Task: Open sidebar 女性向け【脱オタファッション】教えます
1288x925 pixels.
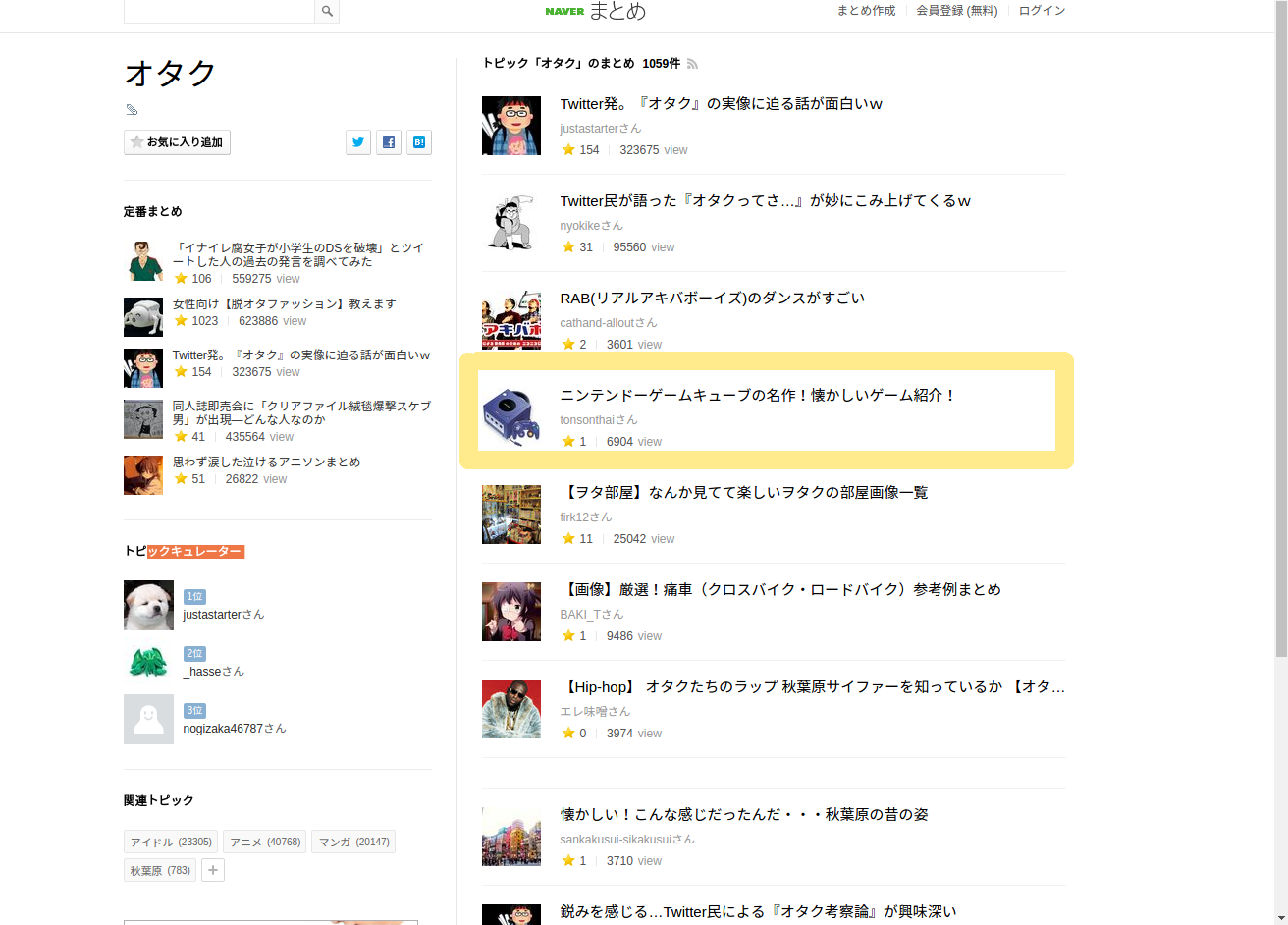Action: tap(284, 304)
